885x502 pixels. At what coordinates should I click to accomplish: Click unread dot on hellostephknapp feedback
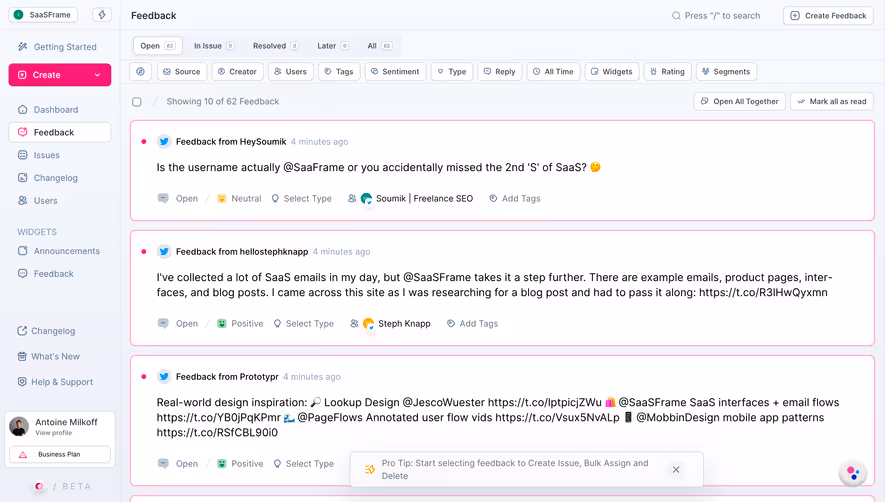[144, 252]
